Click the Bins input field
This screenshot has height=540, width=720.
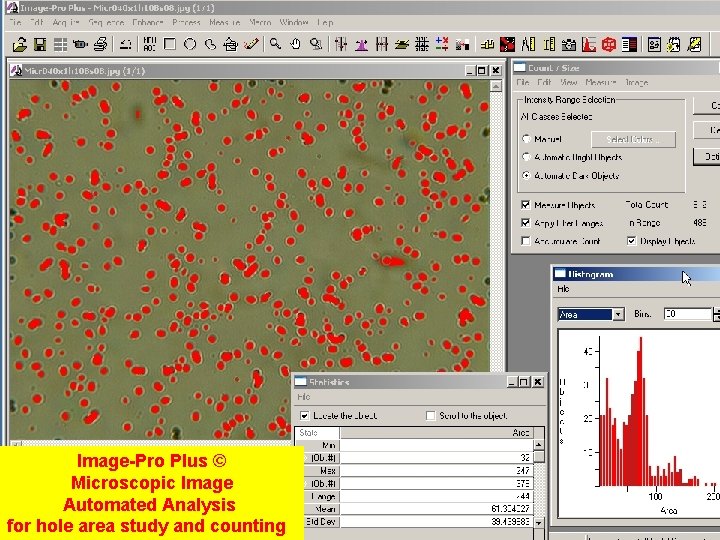tap(686, 314)
